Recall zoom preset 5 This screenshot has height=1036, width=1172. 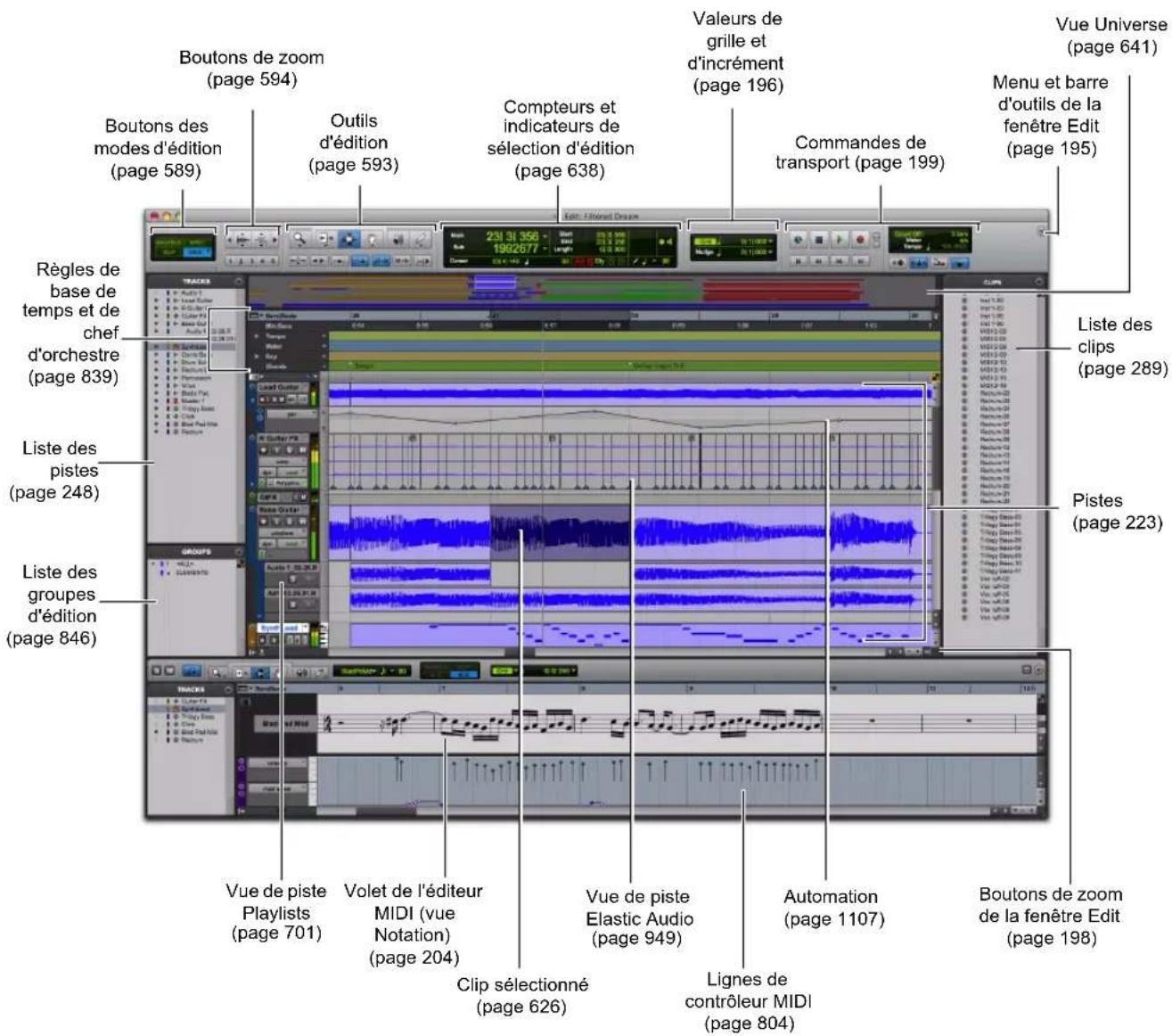[274, 261]
